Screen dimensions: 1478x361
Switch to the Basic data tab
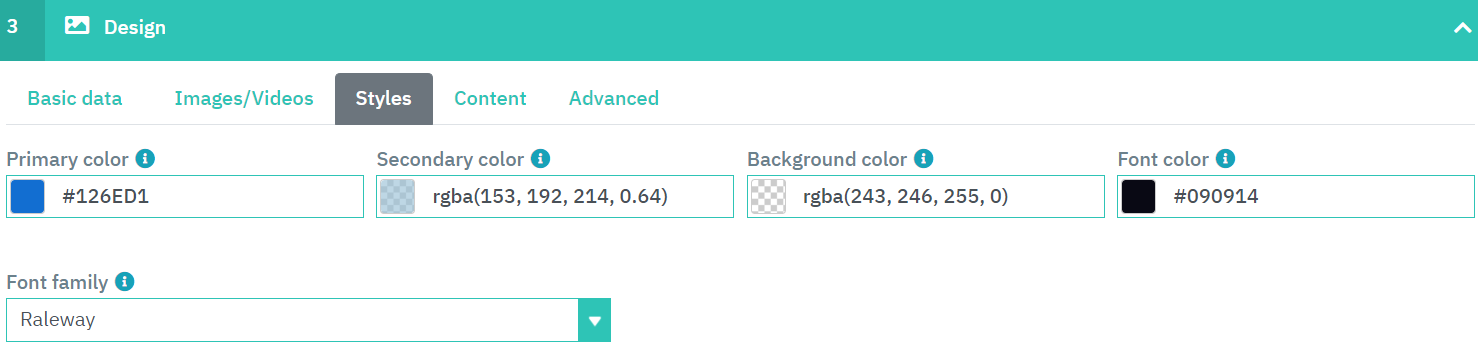(75, 98)
